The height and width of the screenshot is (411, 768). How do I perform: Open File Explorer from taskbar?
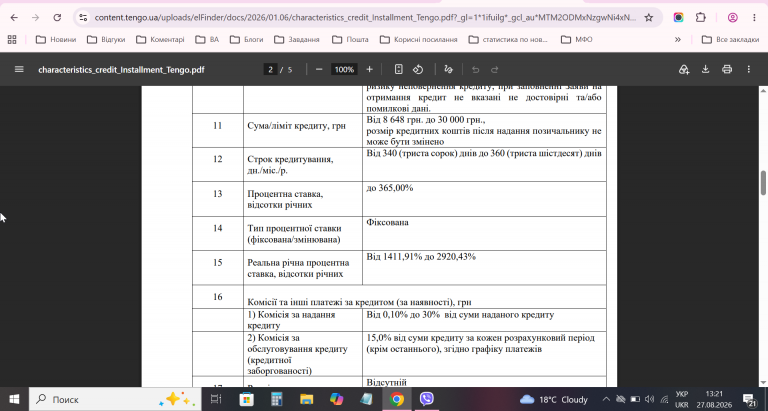pyautogui.click(x=307, y=399)
